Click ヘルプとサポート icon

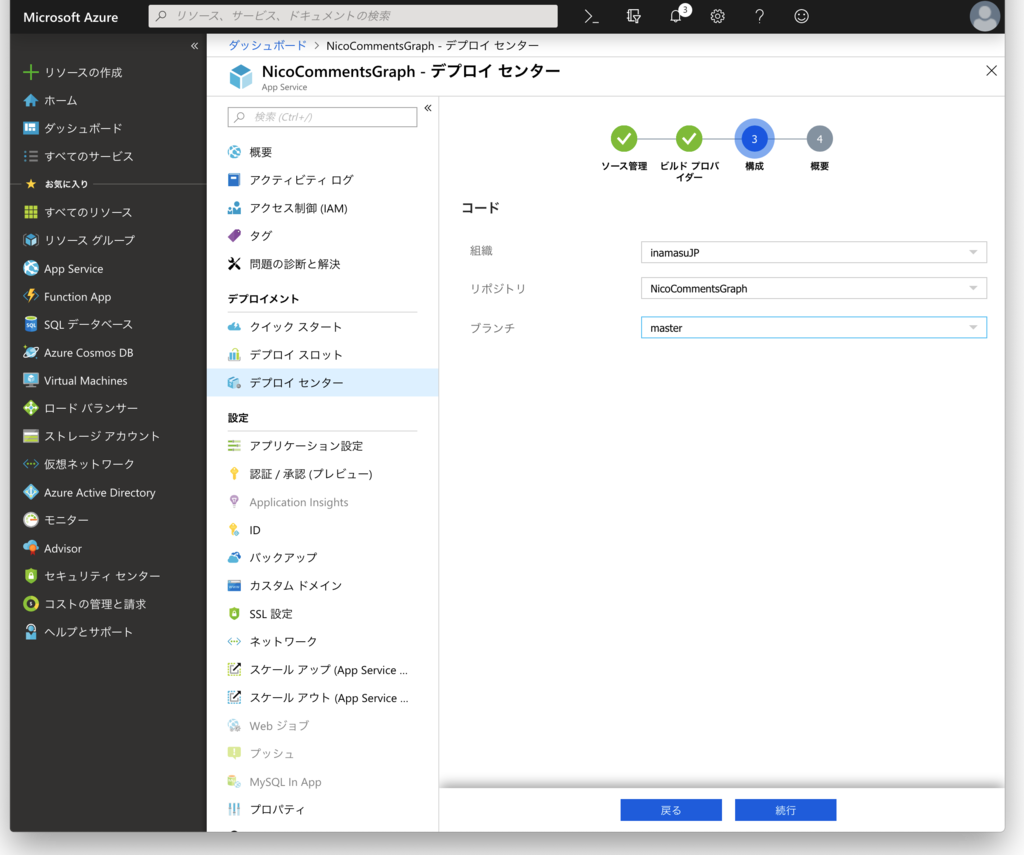[x=31, y=632]
